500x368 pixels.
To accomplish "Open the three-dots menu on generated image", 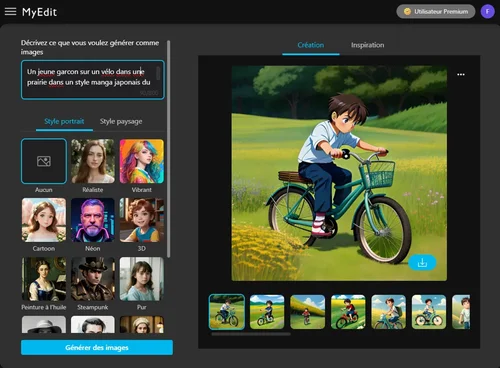I will pos(461,74).
